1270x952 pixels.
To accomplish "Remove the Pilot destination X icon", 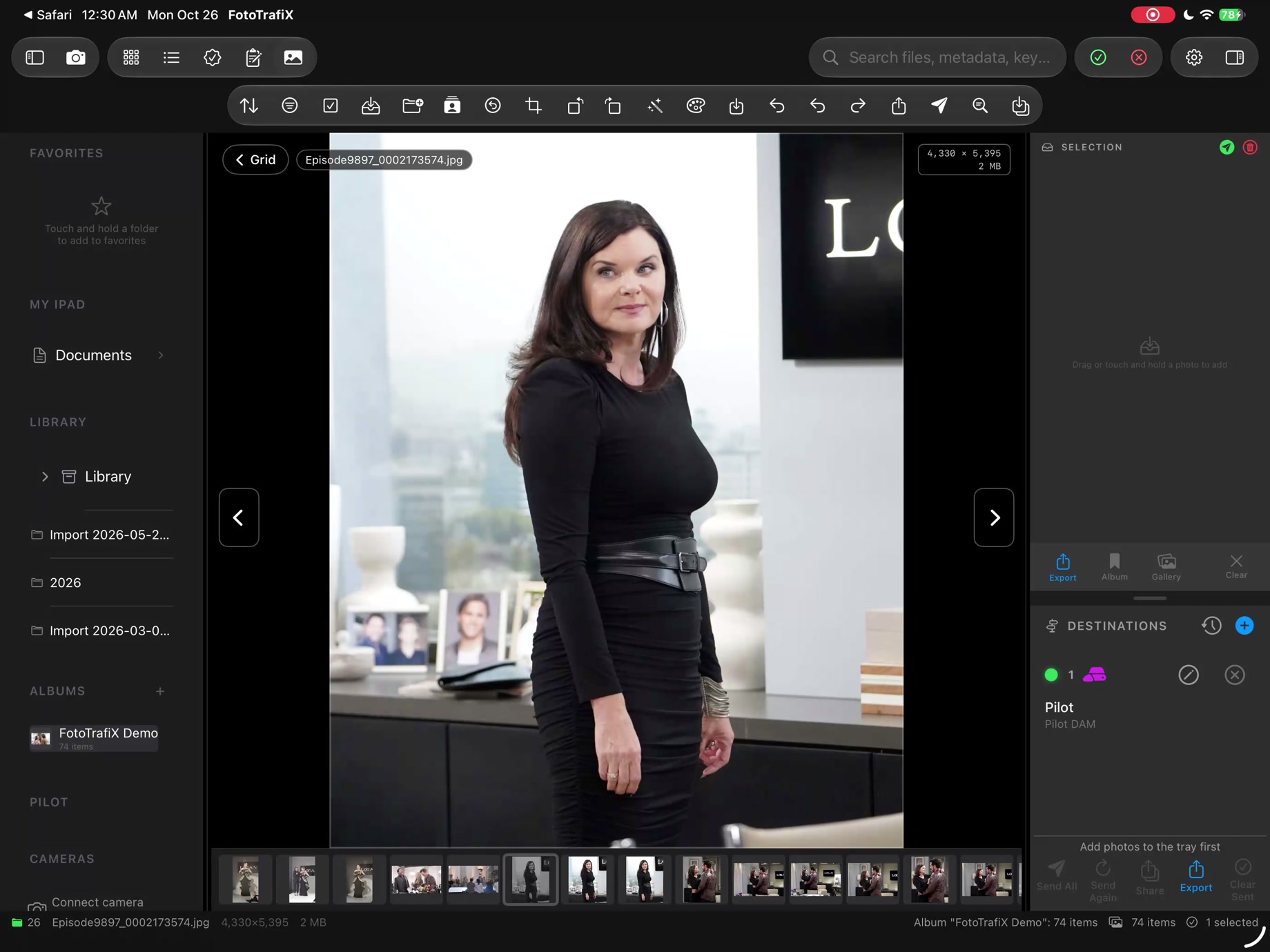I will click(1235, 675).
